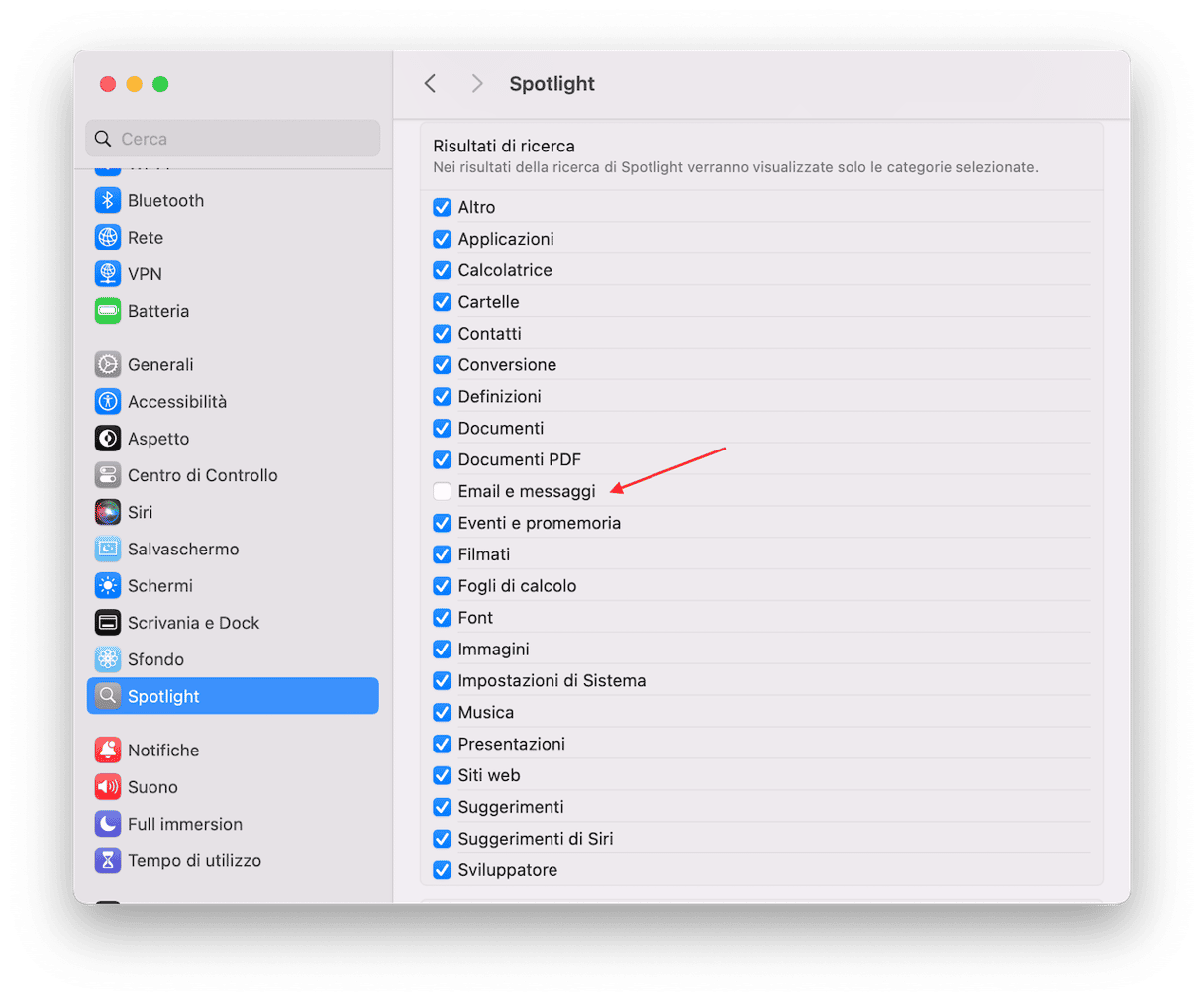Disable the Applicazioni checkbox
The height and width of the screenshot is (1001, 1204).
click(443, 239)
